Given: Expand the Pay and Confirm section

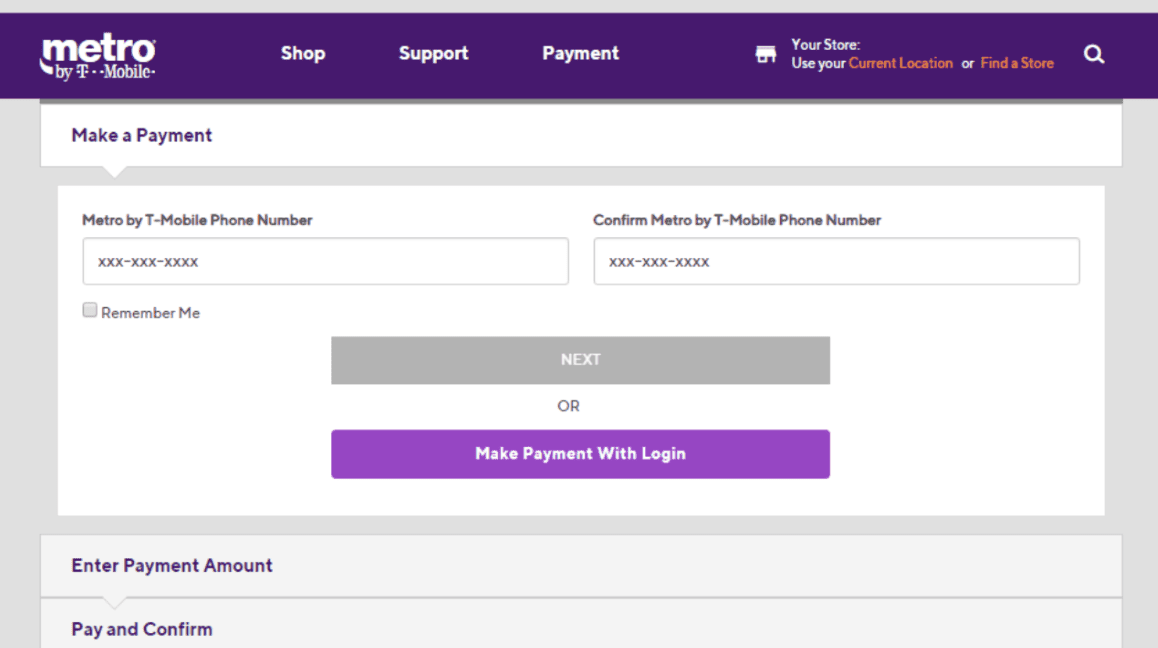Looking at the screenshot, I should pos(142,630).
